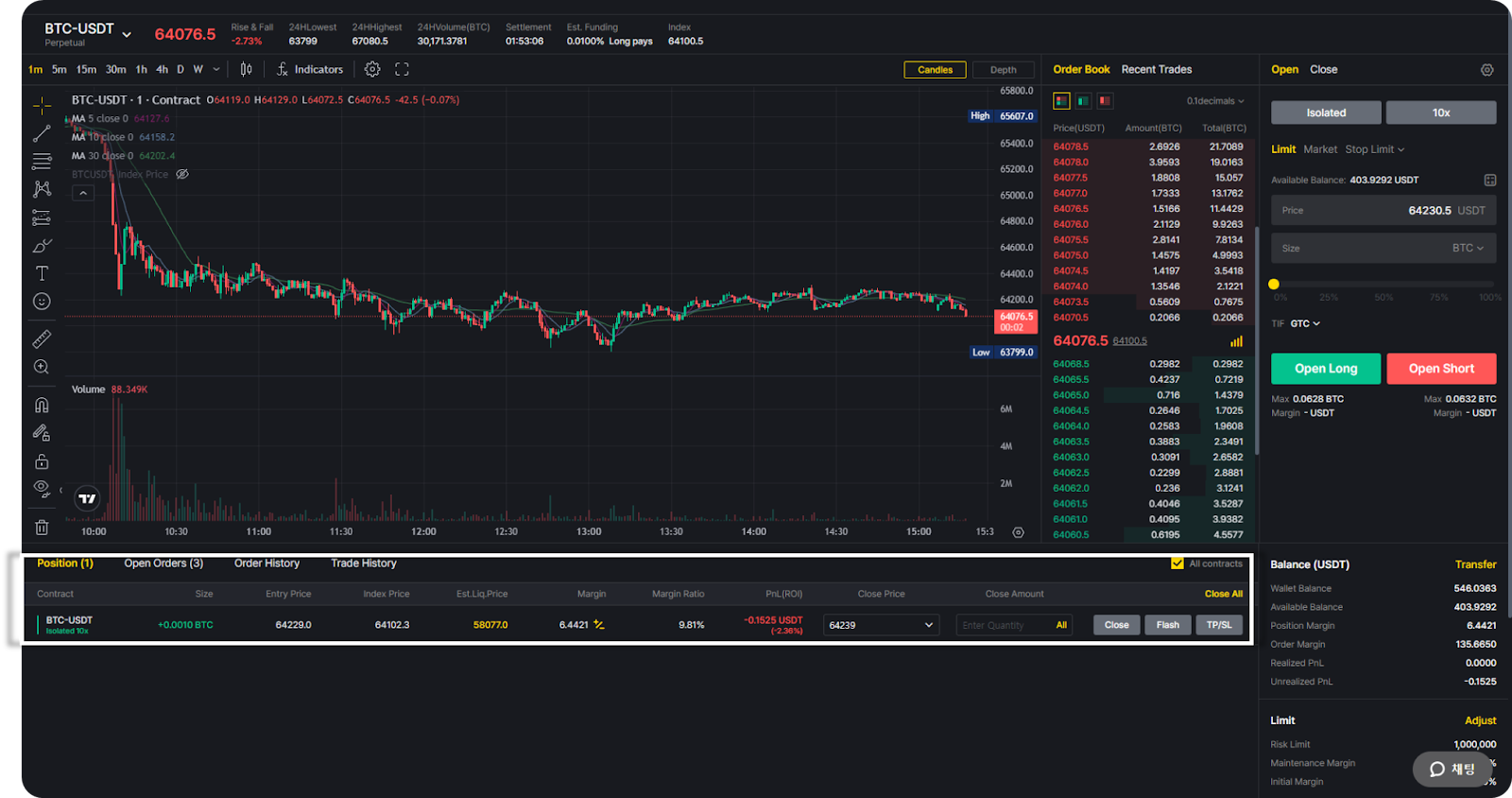
Task: Click the Close All link
Action: click(1223, 594)
